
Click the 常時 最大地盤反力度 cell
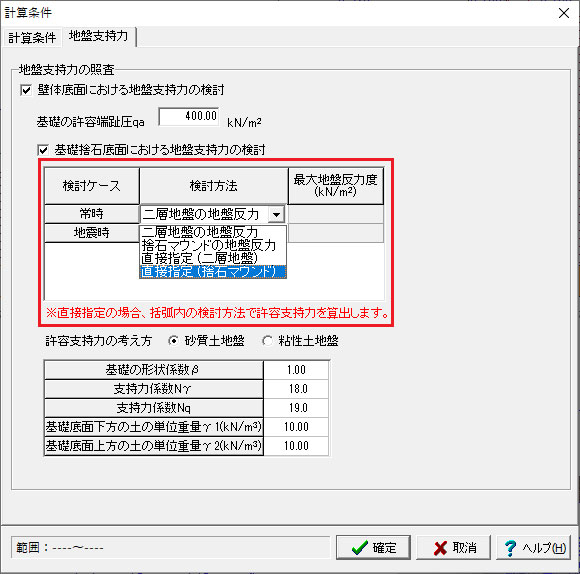[x=336, y=214]
